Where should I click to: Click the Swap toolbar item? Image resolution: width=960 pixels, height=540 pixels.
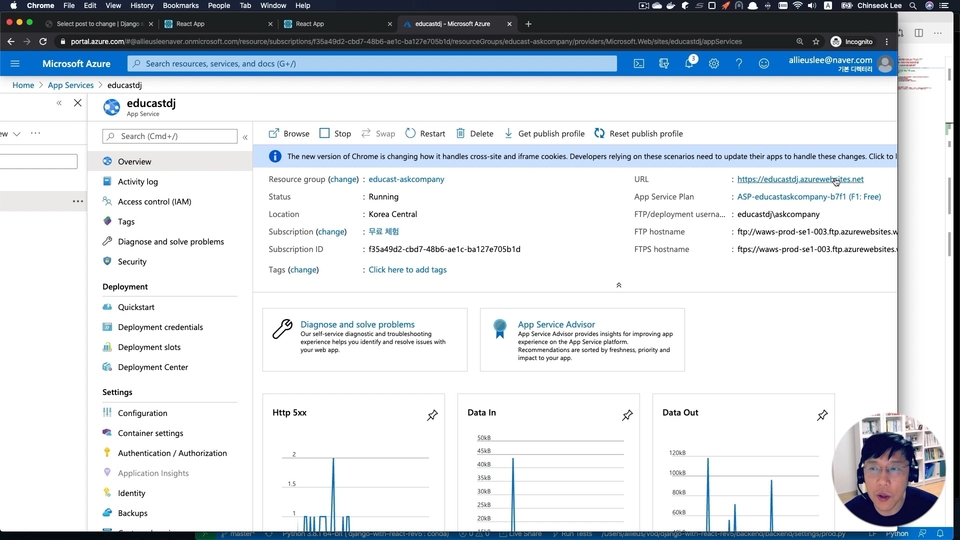click(x=378, y=133)
